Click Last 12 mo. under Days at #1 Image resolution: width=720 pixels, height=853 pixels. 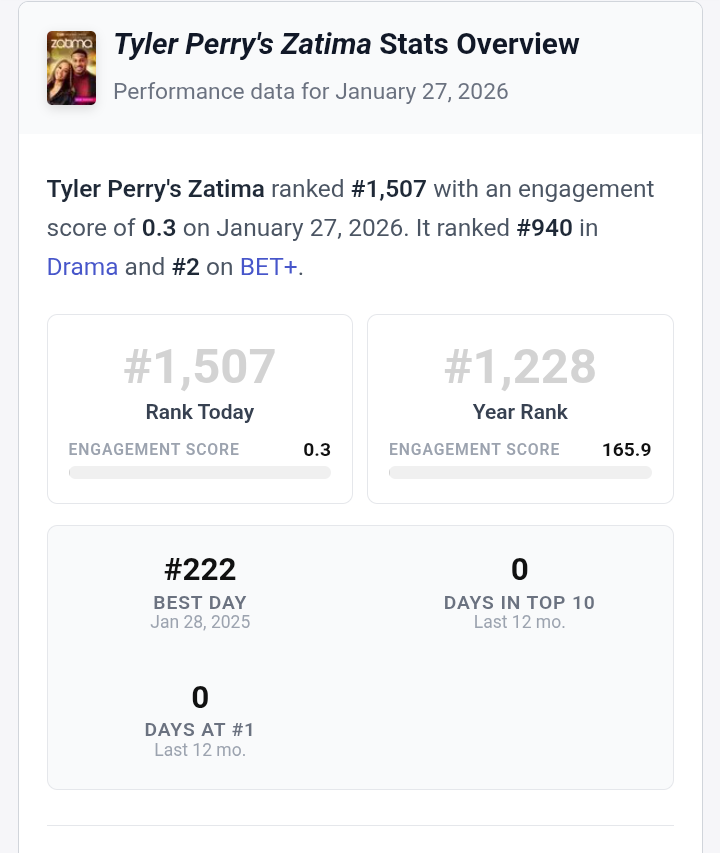tap(200, 750)
